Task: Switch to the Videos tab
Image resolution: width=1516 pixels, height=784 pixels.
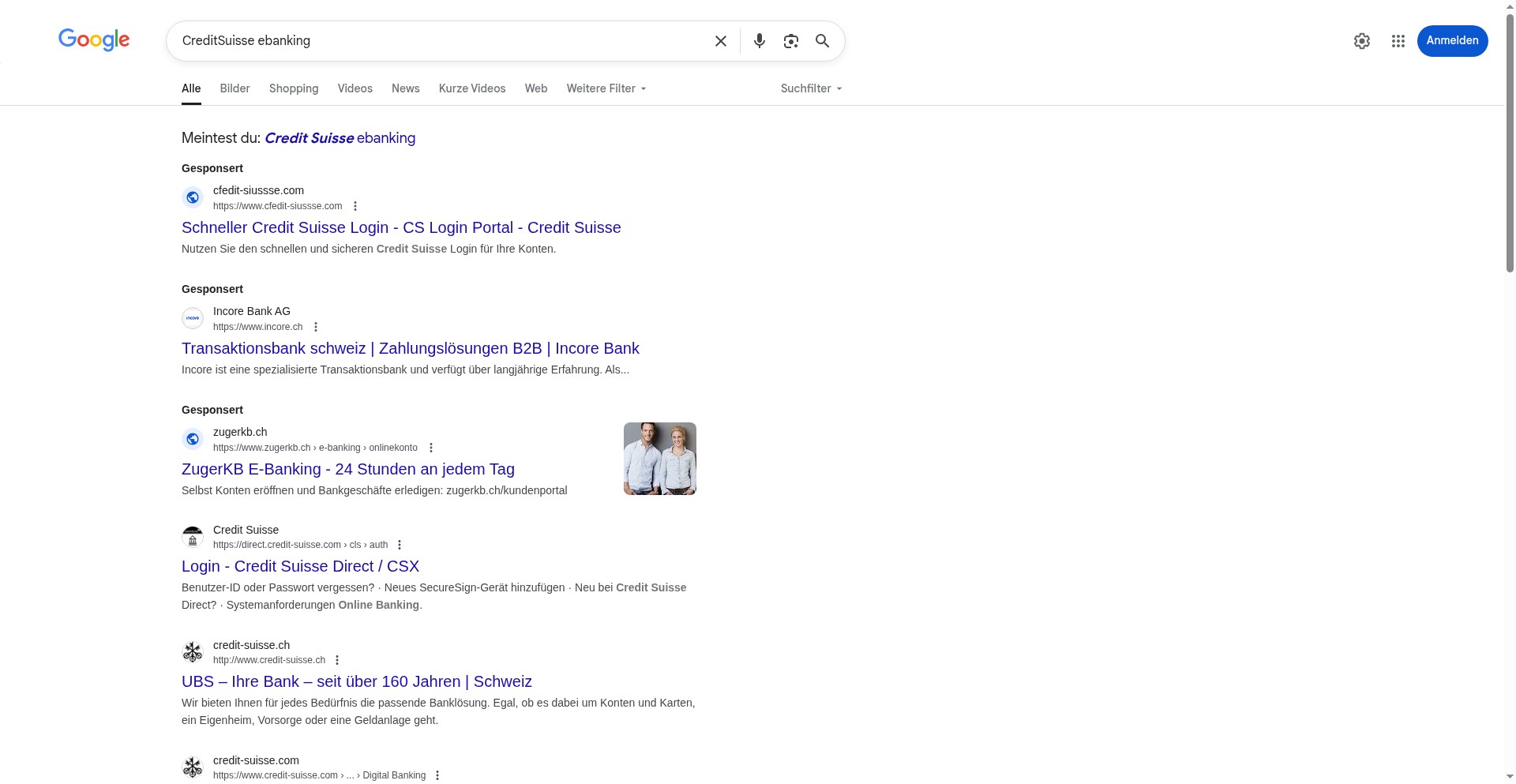Action: click(355, 88)
